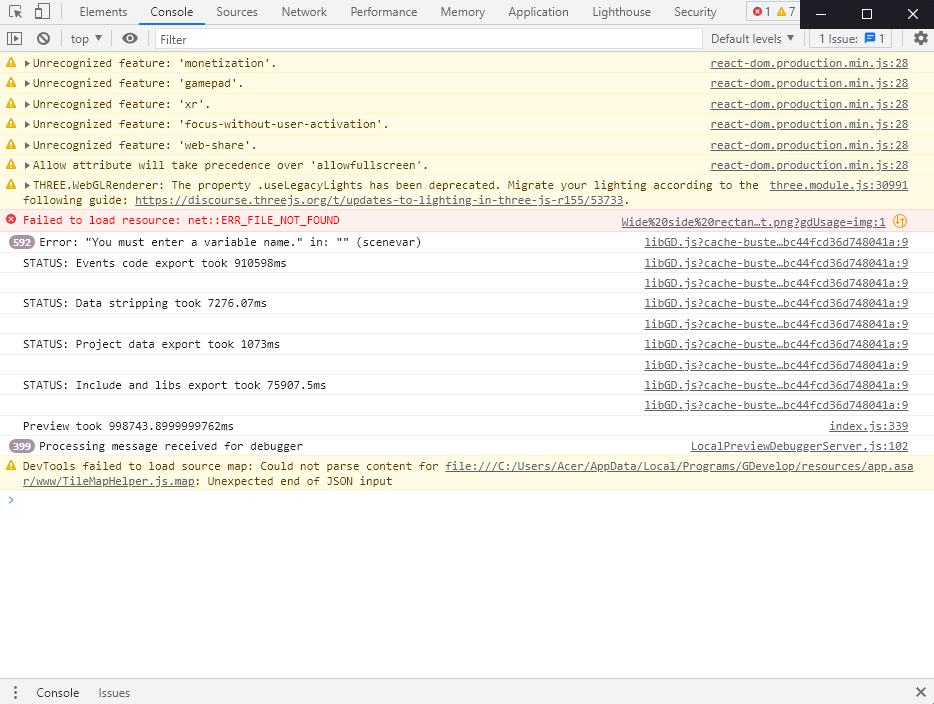Switch to the Network tab

[304, 12]
